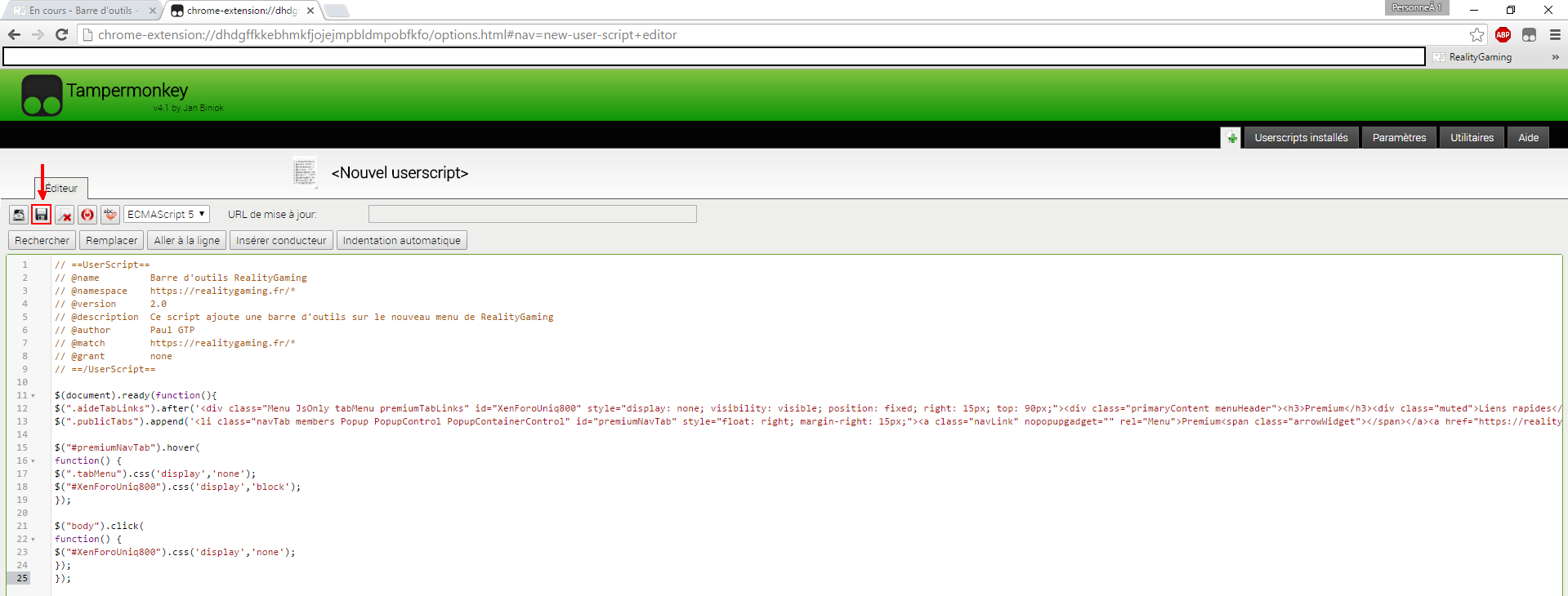
Task: Click the Aller à la ligne button
Action: [x=187, y=241]
